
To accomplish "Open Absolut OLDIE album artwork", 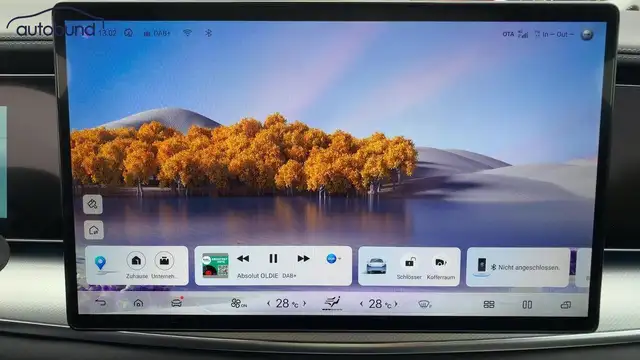I will (x=215, y=265).
